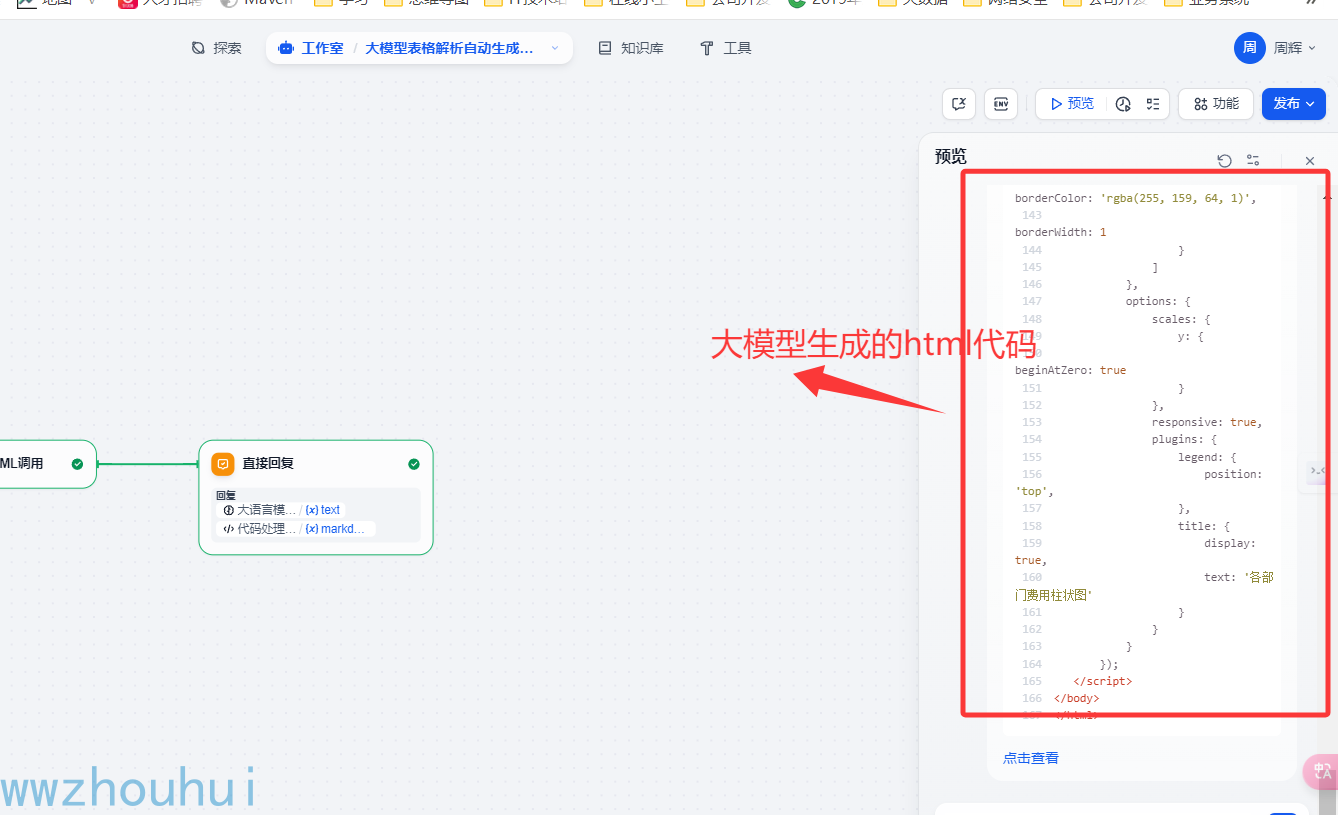1338x815 pixels.
Task: Open run history clock icon
Action: pyautogui.click(x=1123, y=104)
